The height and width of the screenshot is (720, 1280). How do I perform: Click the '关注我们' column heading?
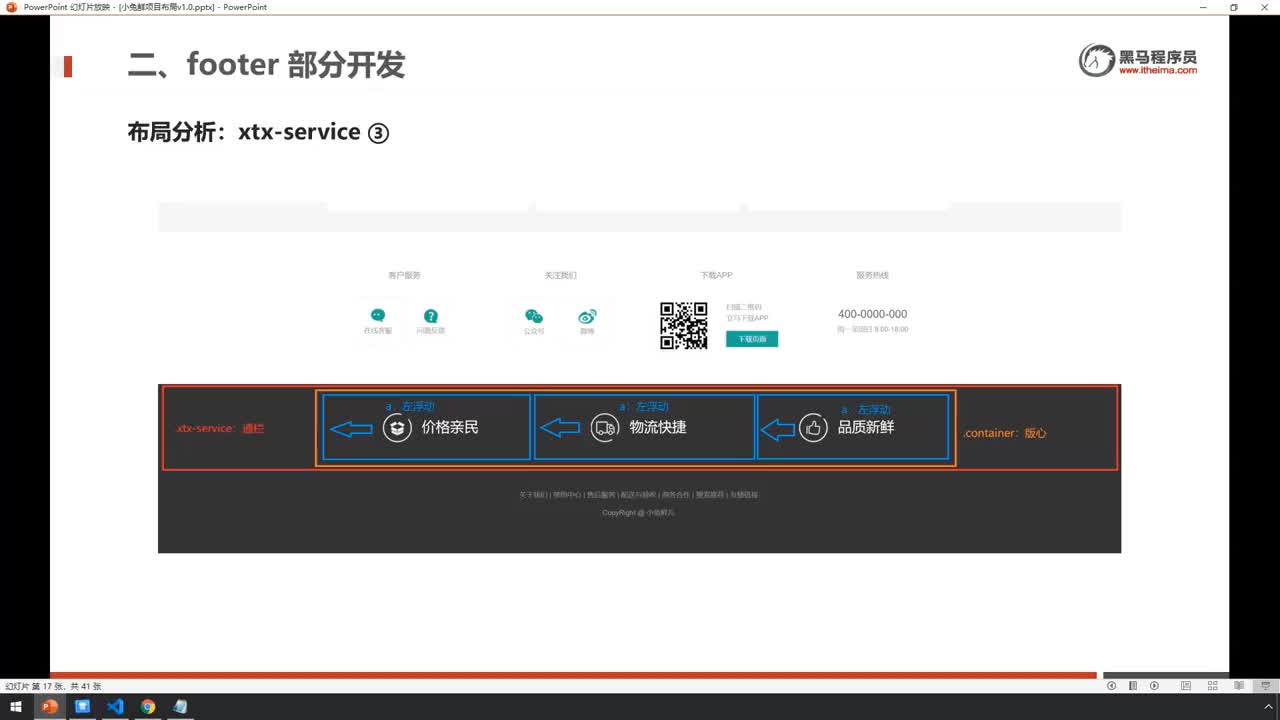tap(560, 275)
